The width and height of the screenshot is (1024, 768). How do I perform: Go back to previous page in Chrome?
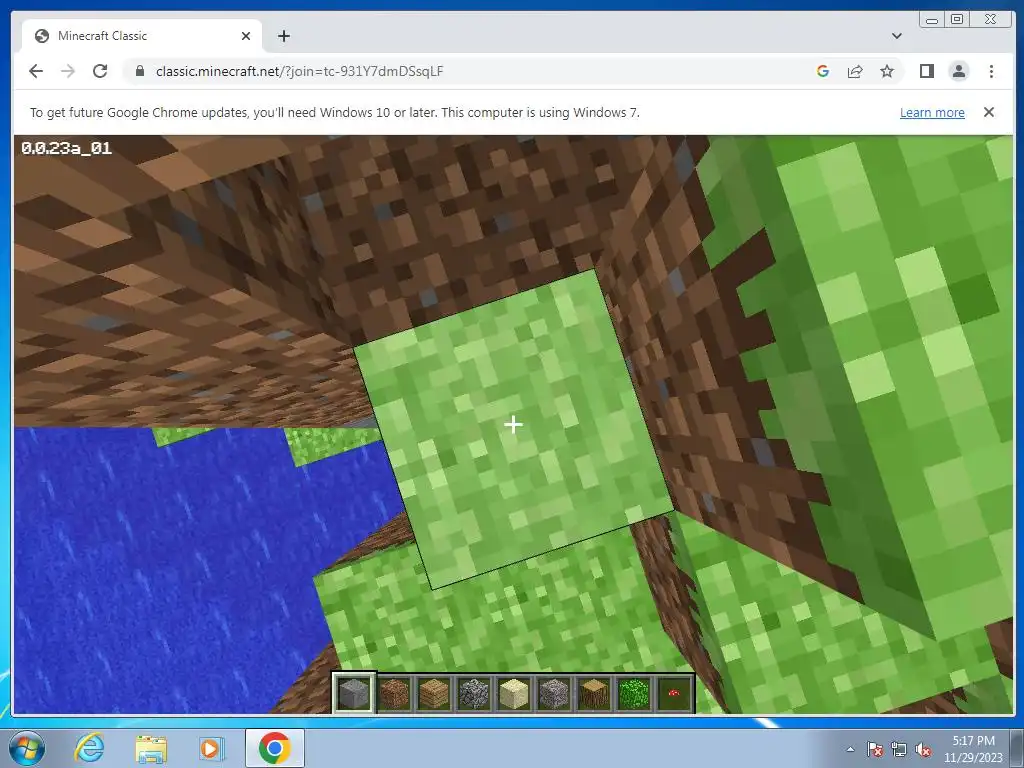(36, 71)
